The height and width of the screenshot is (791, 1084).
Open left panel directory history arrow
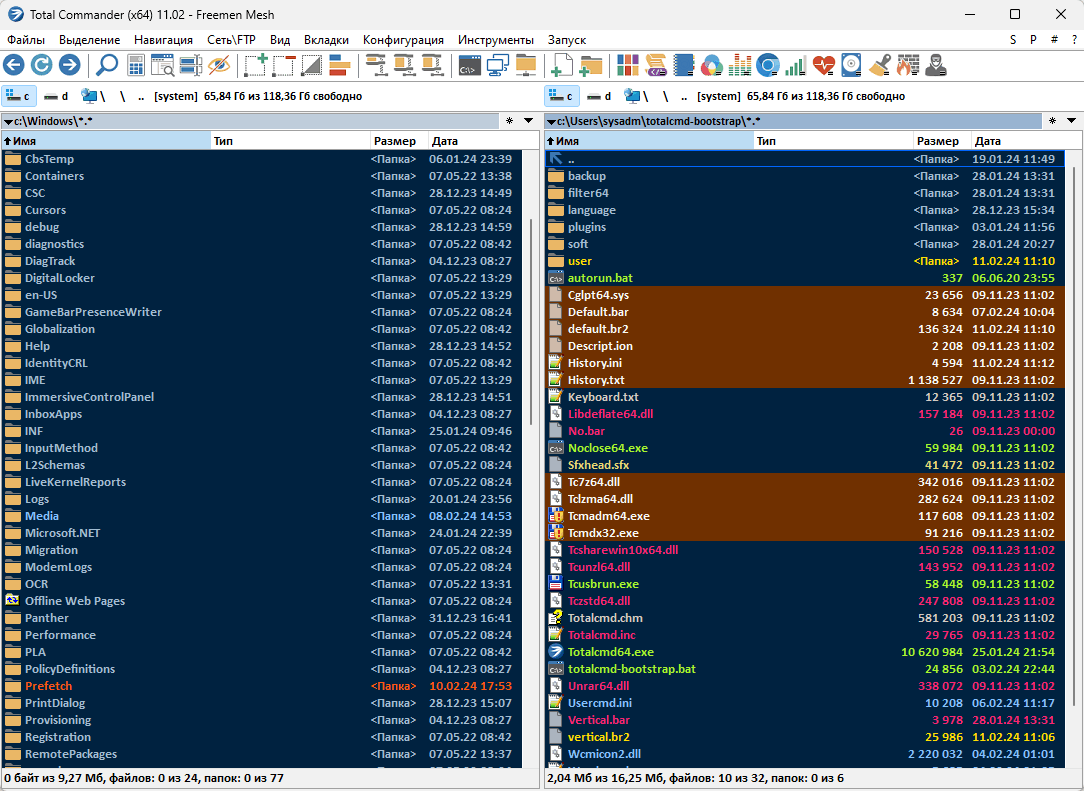coord(529,121)
